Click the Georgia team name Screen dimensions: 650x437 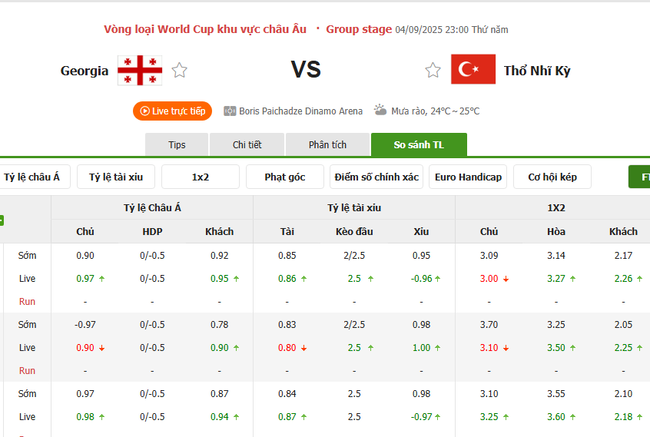pos(84,71)
